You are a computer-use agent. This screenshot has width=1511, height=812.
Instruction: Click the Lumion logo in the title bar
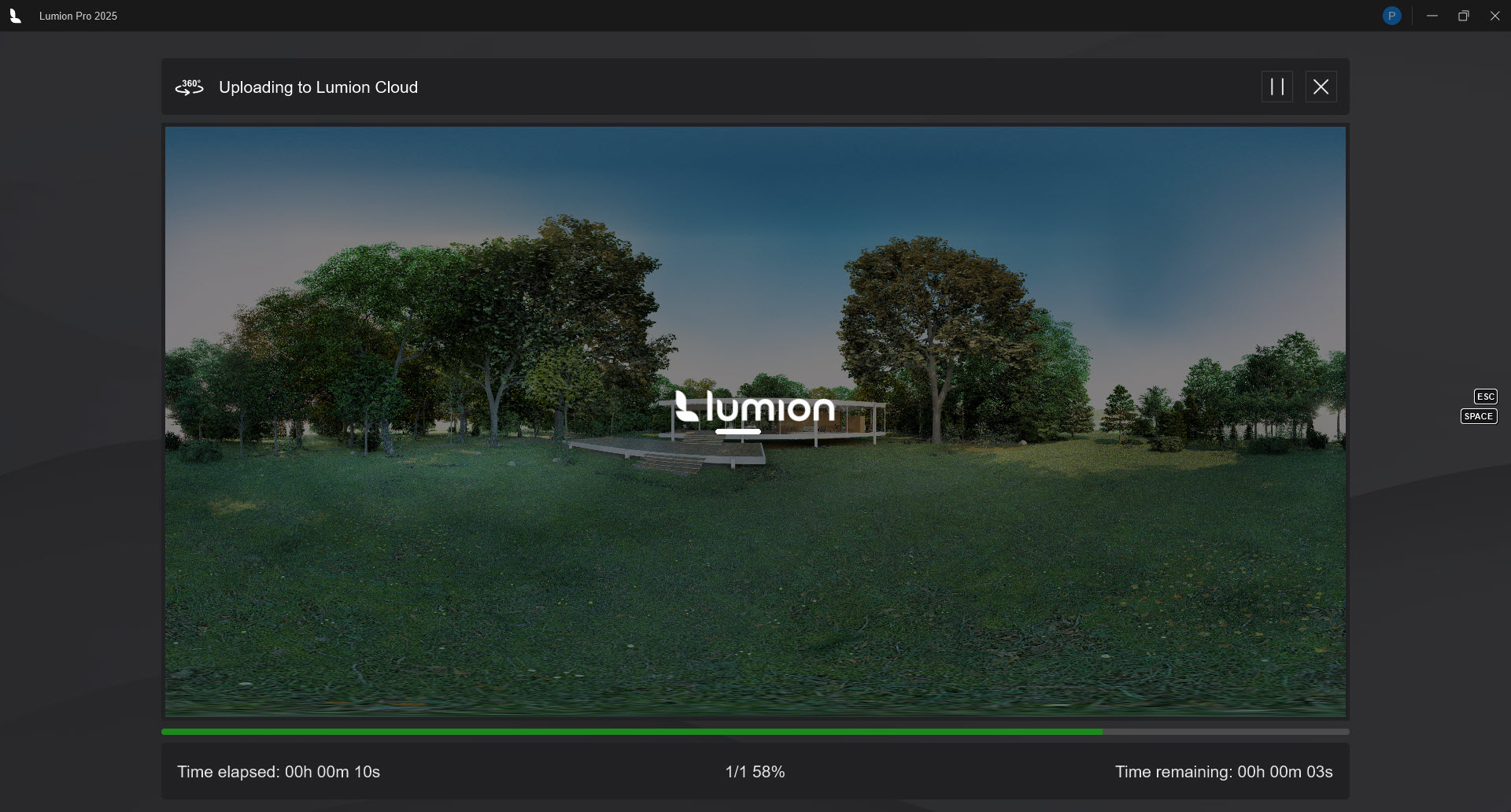click(x=16, y=15)
